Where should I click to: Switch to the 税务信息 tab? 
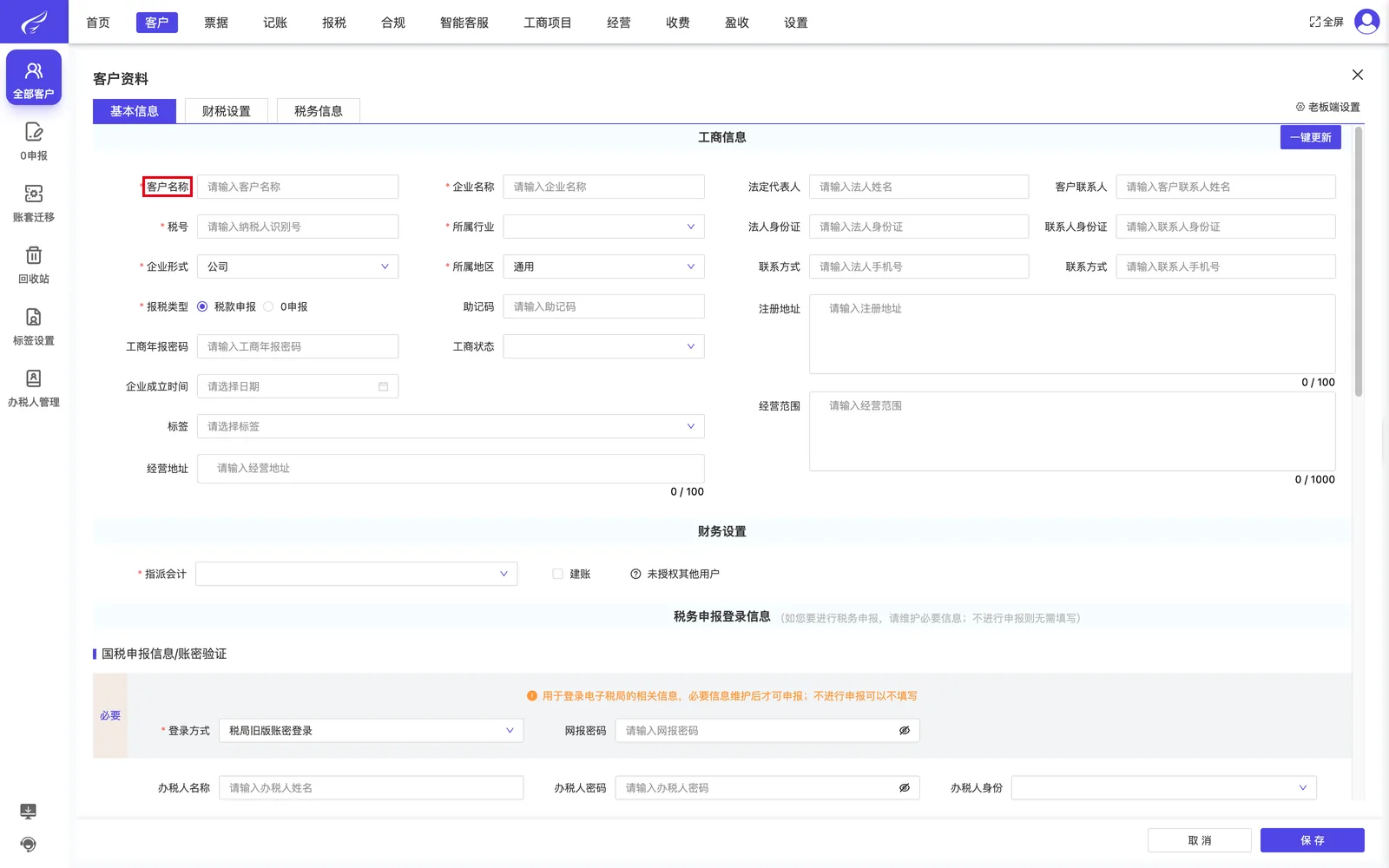(x=319, y=111)
